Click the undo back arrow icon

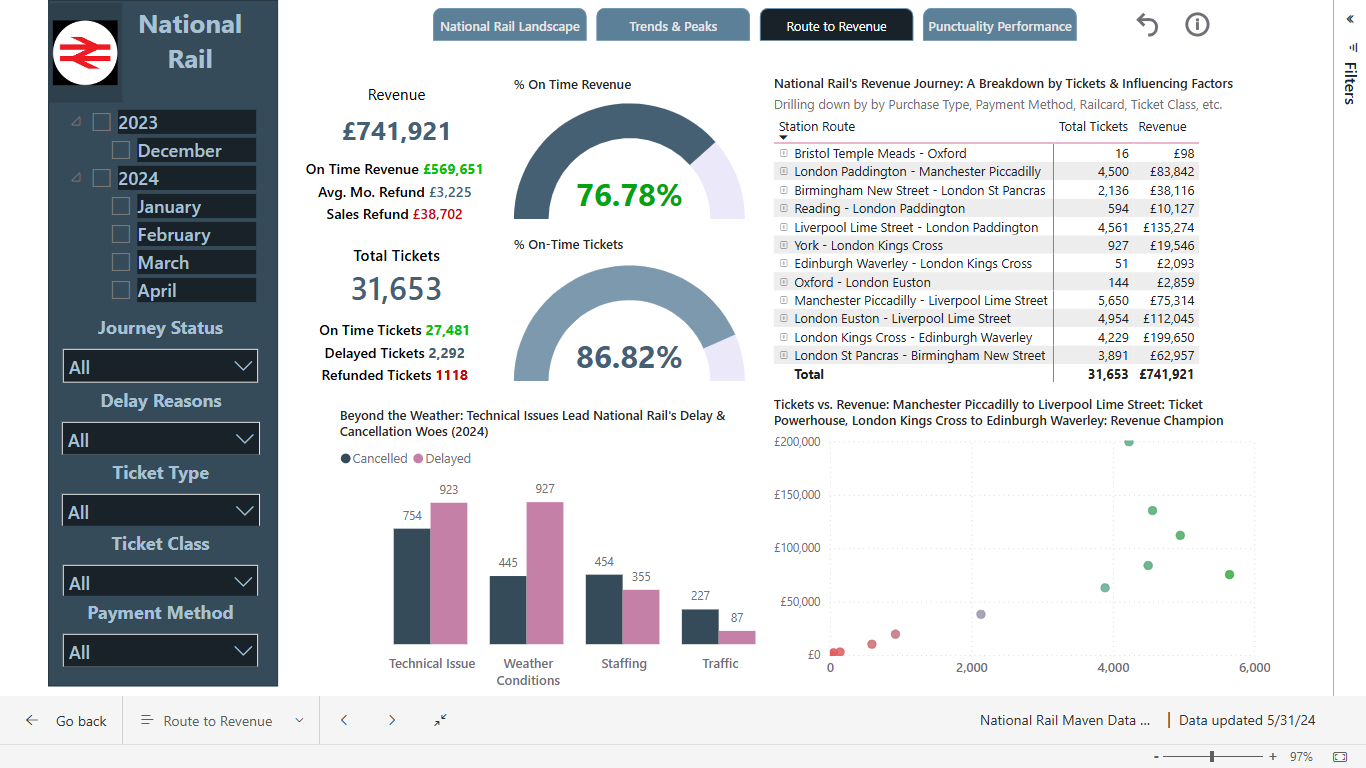pyautogui.click(x=1147, y=25)
